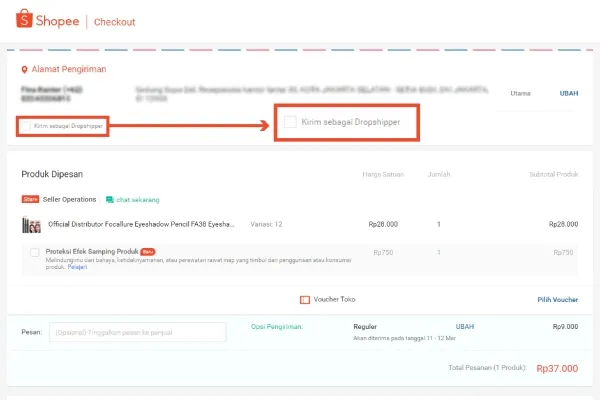Open chat via the chat bubble icon

pos(109,200)
